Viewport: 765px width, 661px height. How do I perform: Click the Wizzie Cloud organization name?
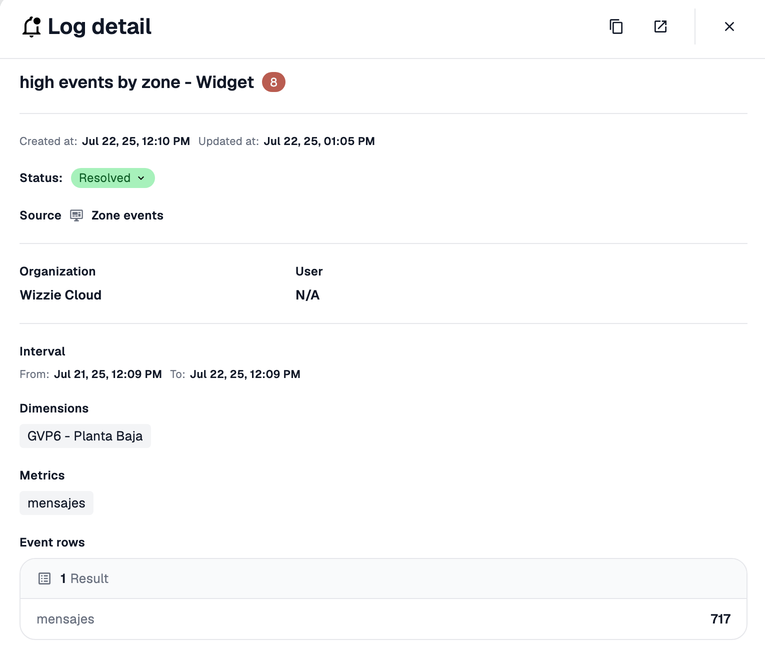coord(61,295)
